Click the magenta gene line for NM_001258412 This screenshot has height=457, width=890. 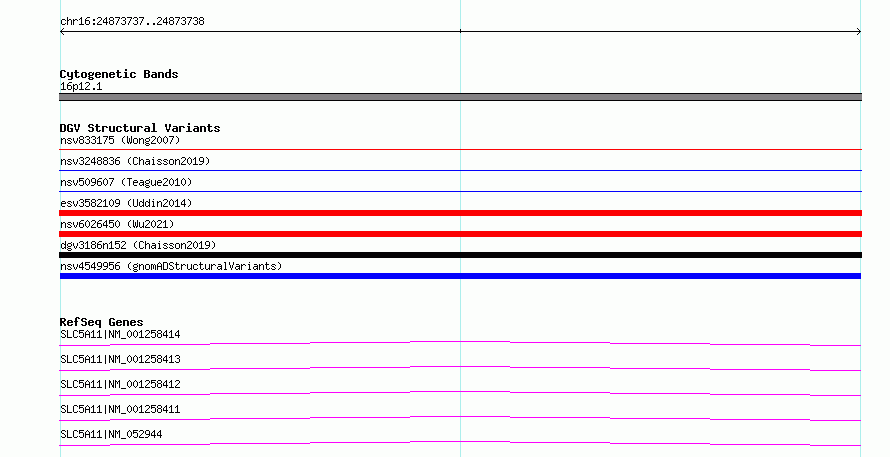460,393
